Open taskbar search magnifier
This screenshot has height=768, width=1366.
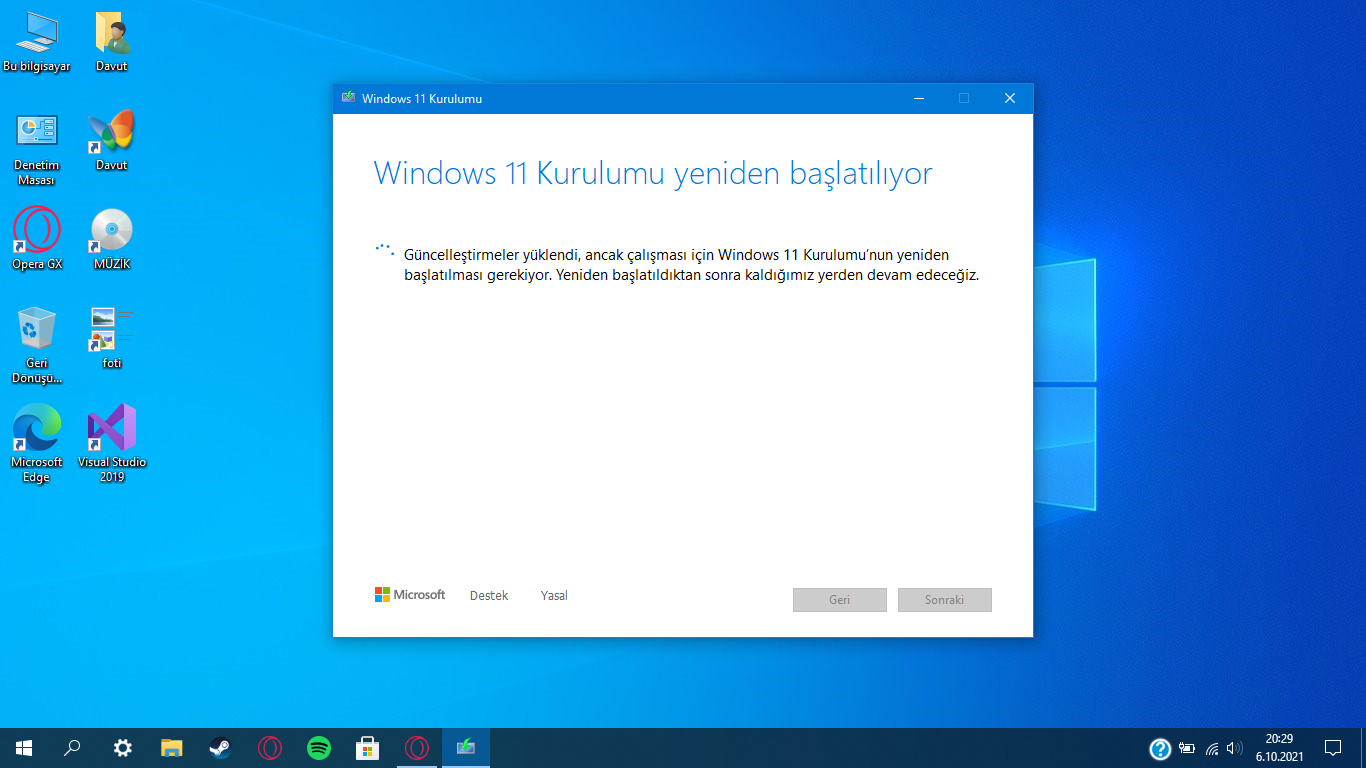pyautogui.click(x=73, y=748)
